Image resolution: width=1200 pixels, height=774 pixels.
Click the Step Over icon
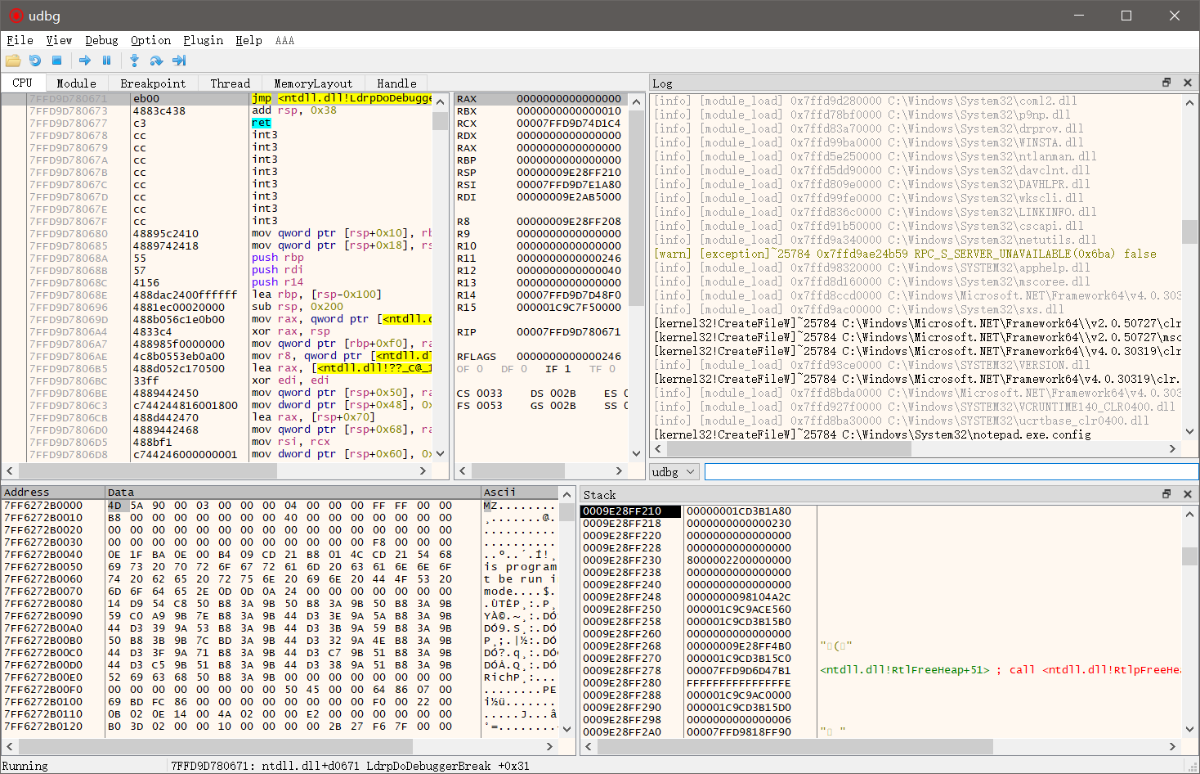pyautogui.click(x=156, y=60)
